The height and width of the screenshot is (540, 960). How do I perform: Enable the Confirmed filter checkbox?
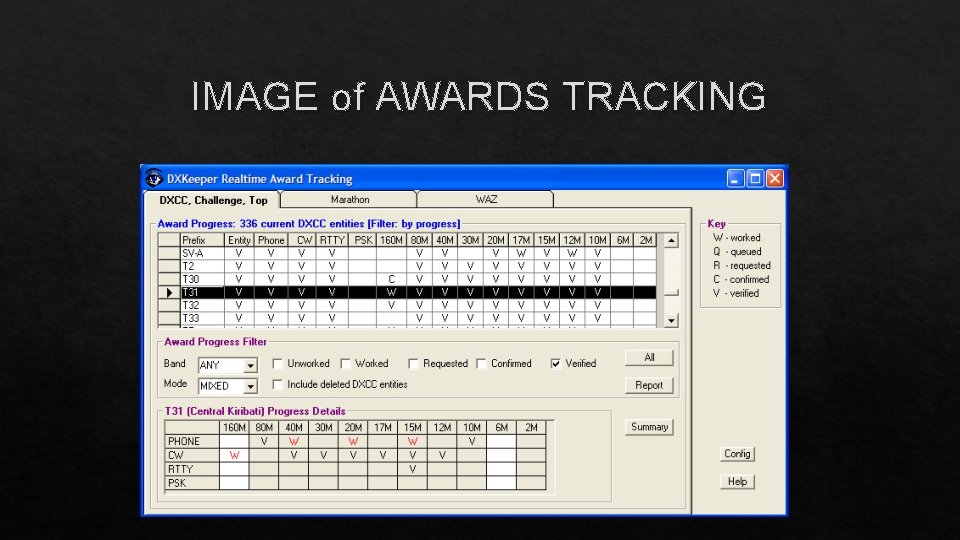481,364
